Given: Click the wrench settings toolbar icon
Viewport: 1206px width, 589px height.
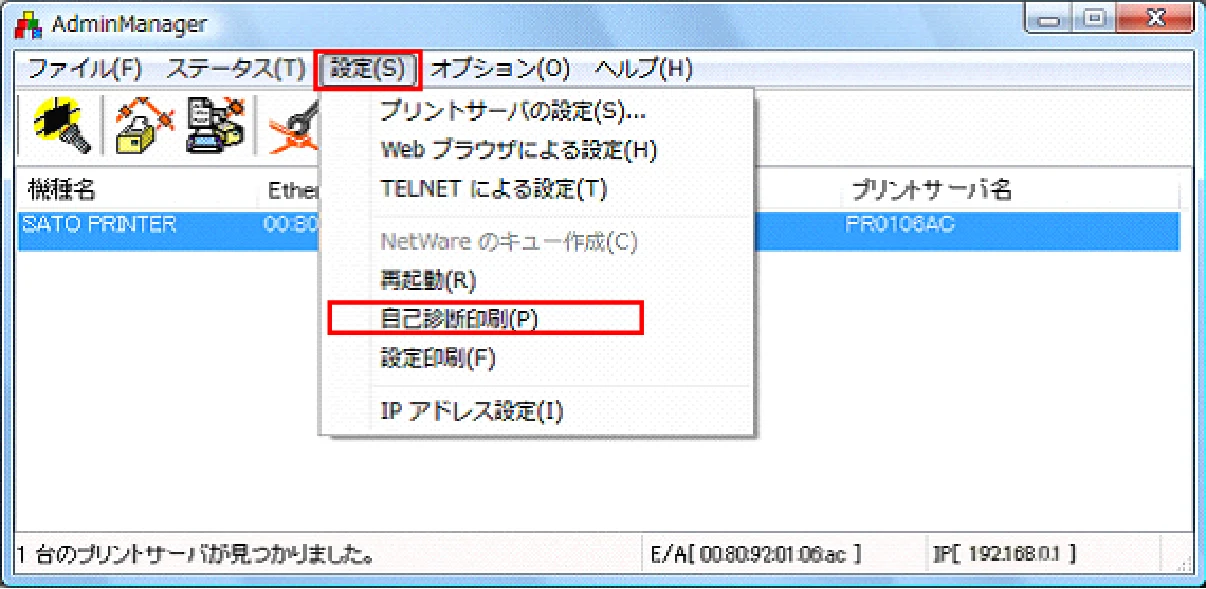Looking at the screenshot, I should [293, 128].
